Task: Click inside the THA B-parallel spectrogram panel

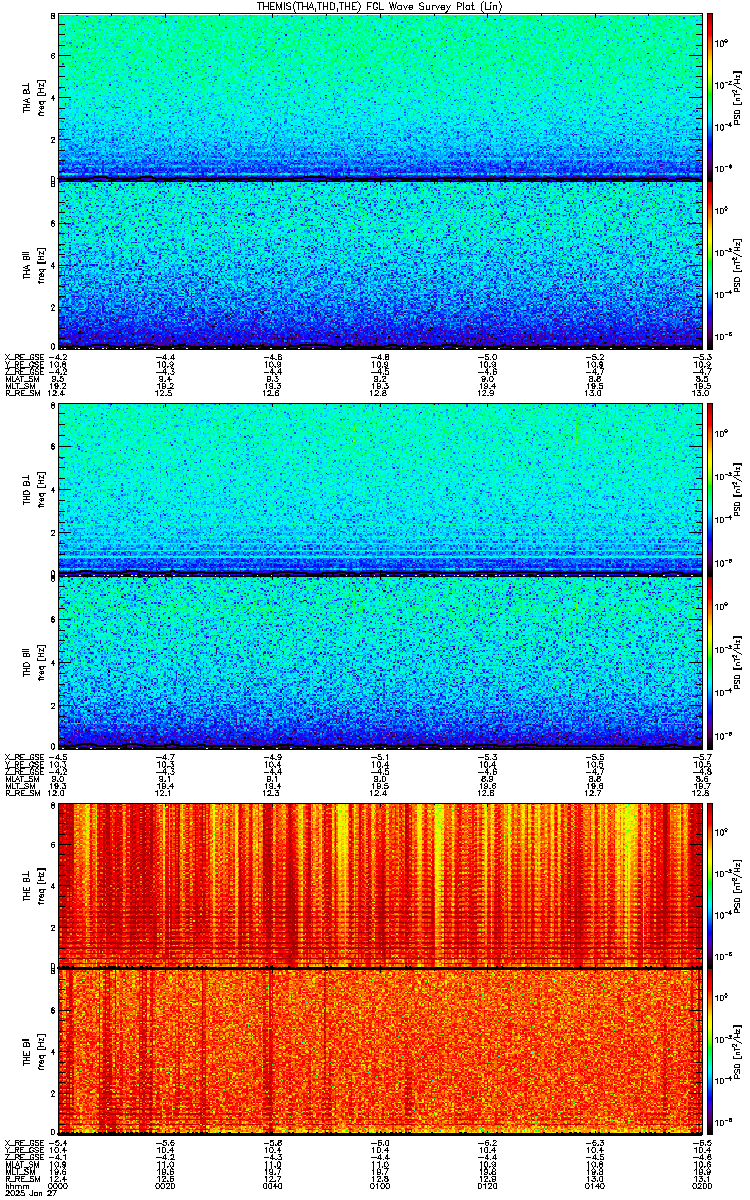Action: (x=381, y=264)
